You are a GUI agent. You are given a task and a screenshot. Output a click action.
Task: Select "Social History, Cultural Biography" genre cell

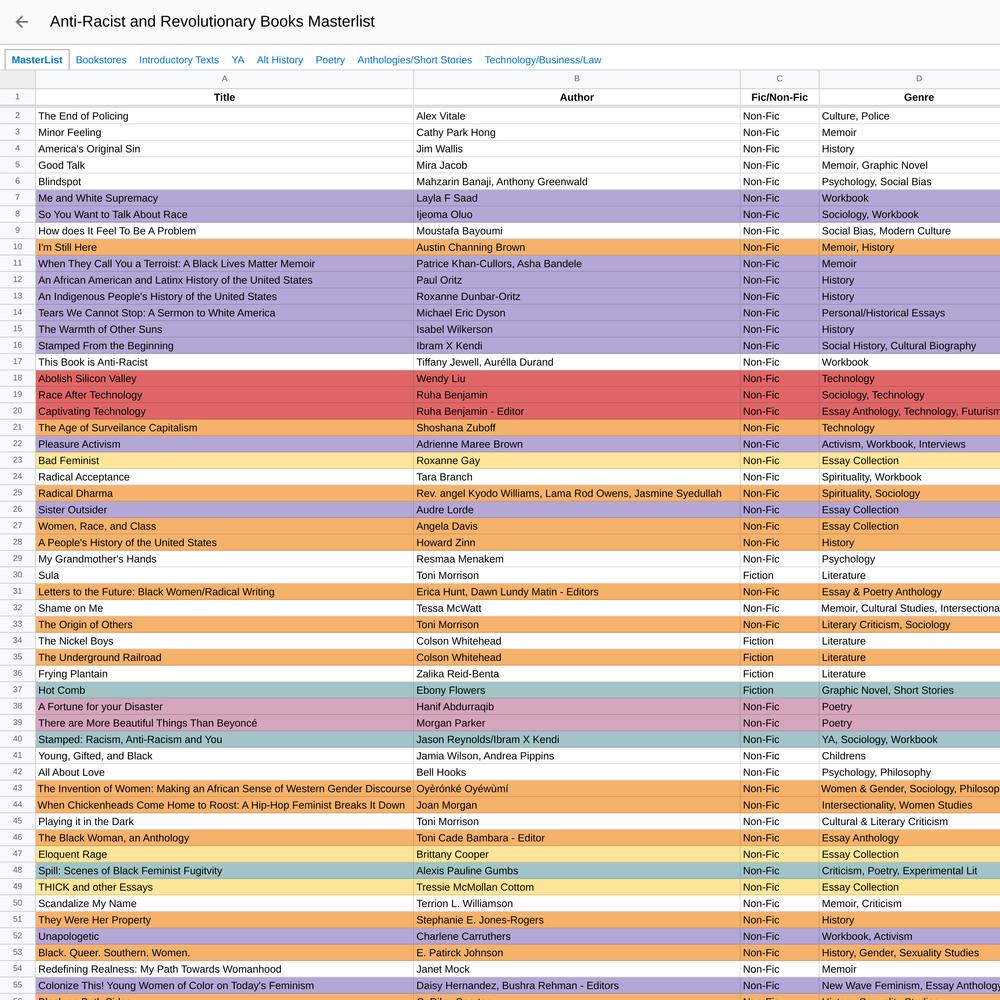point(909,346)
